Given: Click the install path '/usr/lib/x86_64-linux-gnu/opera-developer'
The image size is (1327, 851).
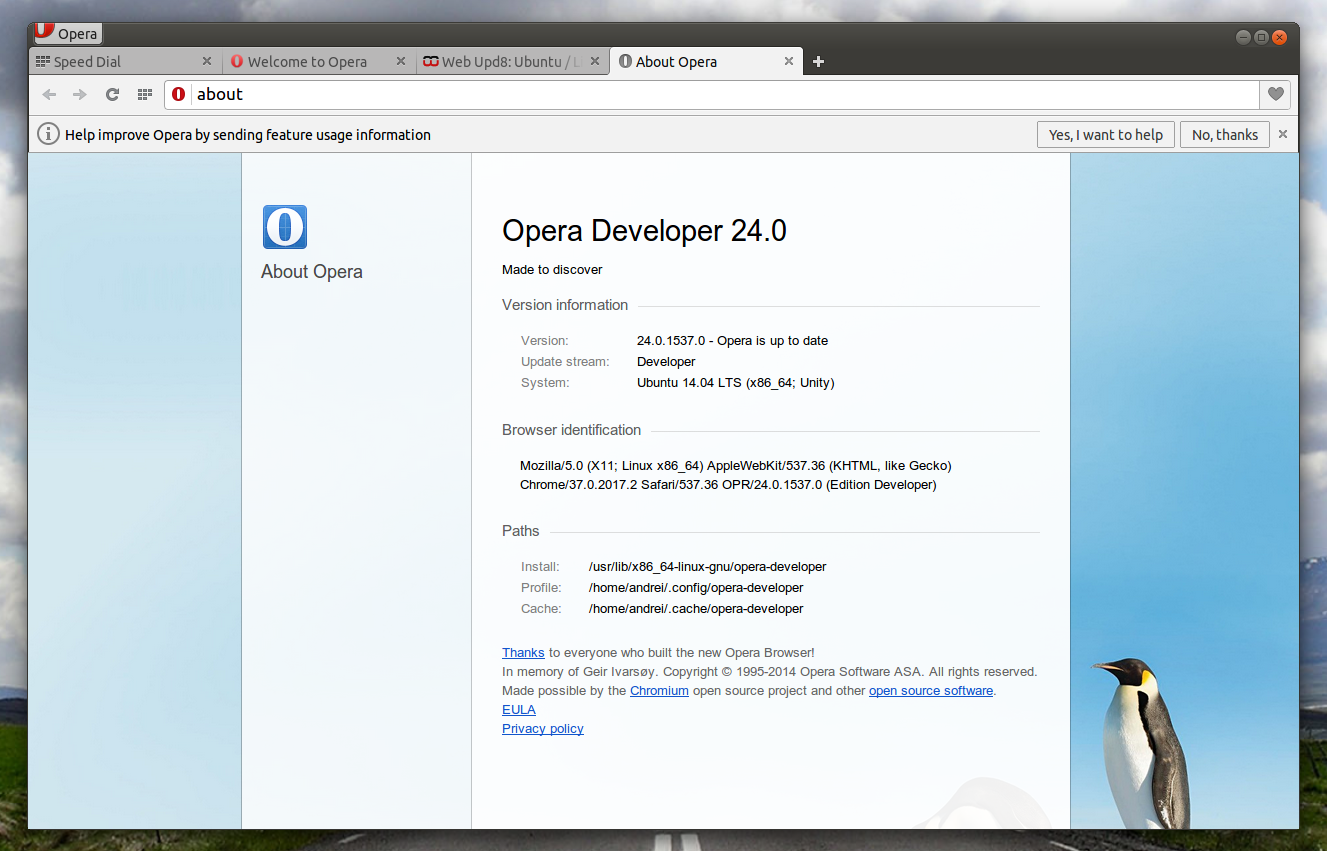Looking at the screenshot, I should (x=708, y=567).
